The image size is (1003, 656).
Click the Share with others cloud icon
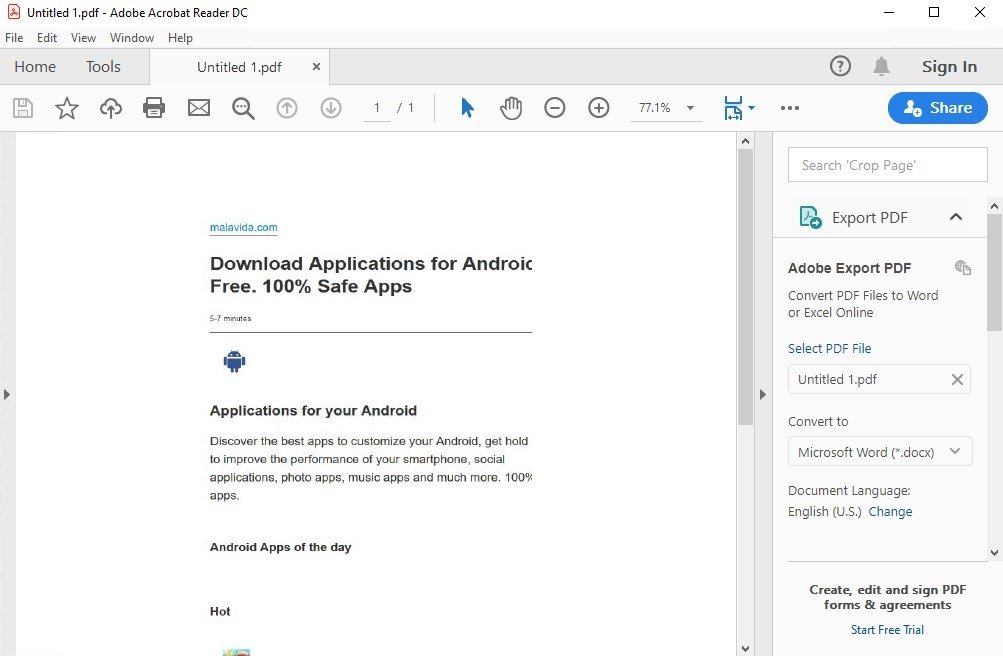pyautogui.click(x=110, y=107)
